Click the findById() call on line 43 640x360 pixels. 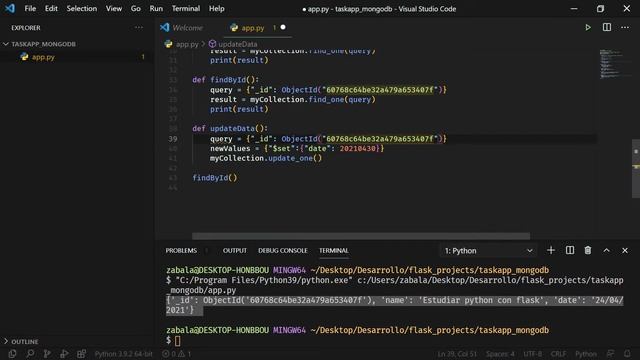click(x=215, y=178)
